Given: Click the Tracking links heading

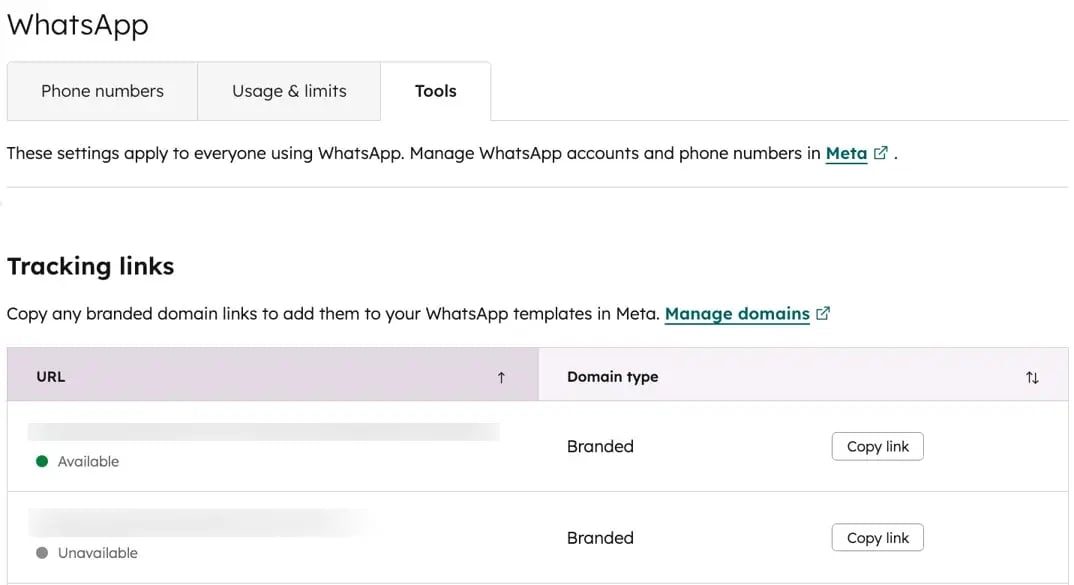Looking at the screenshot, I should pos(90,266).
